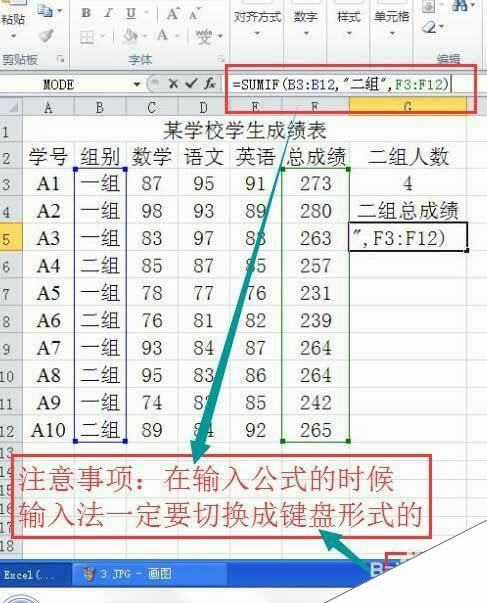Select row 5 header
The image size is (487, 603).
coord(11,239)
